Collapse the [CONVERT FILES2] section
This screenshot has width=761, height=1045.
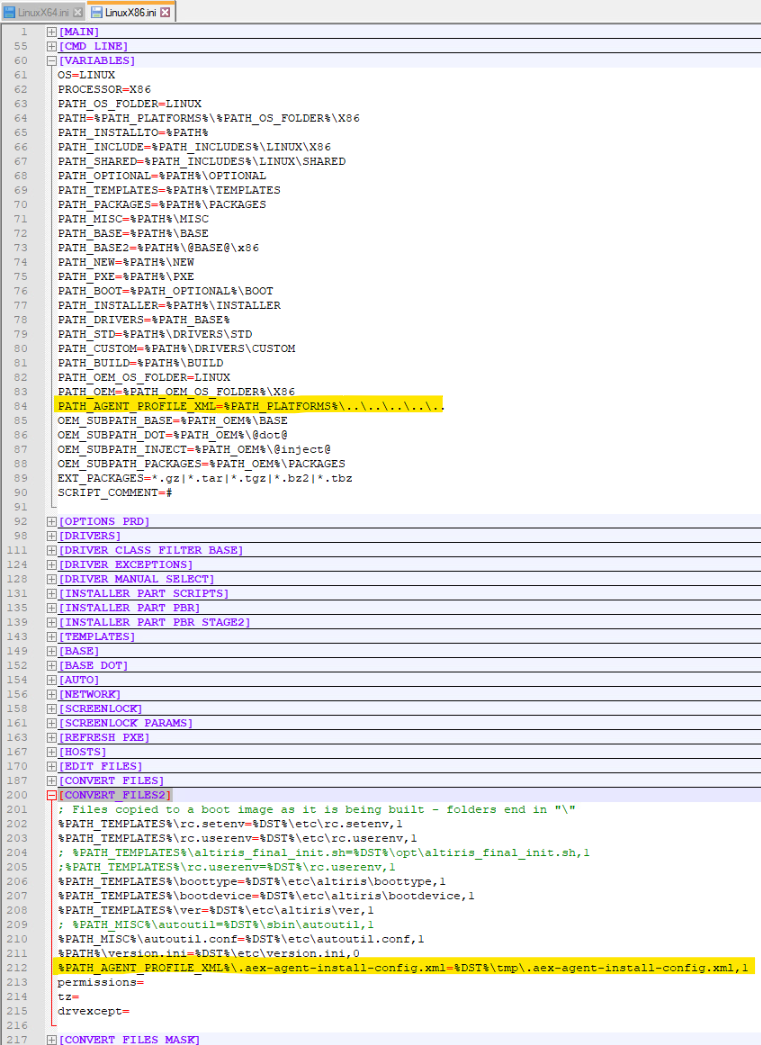(x=51, y=795)
